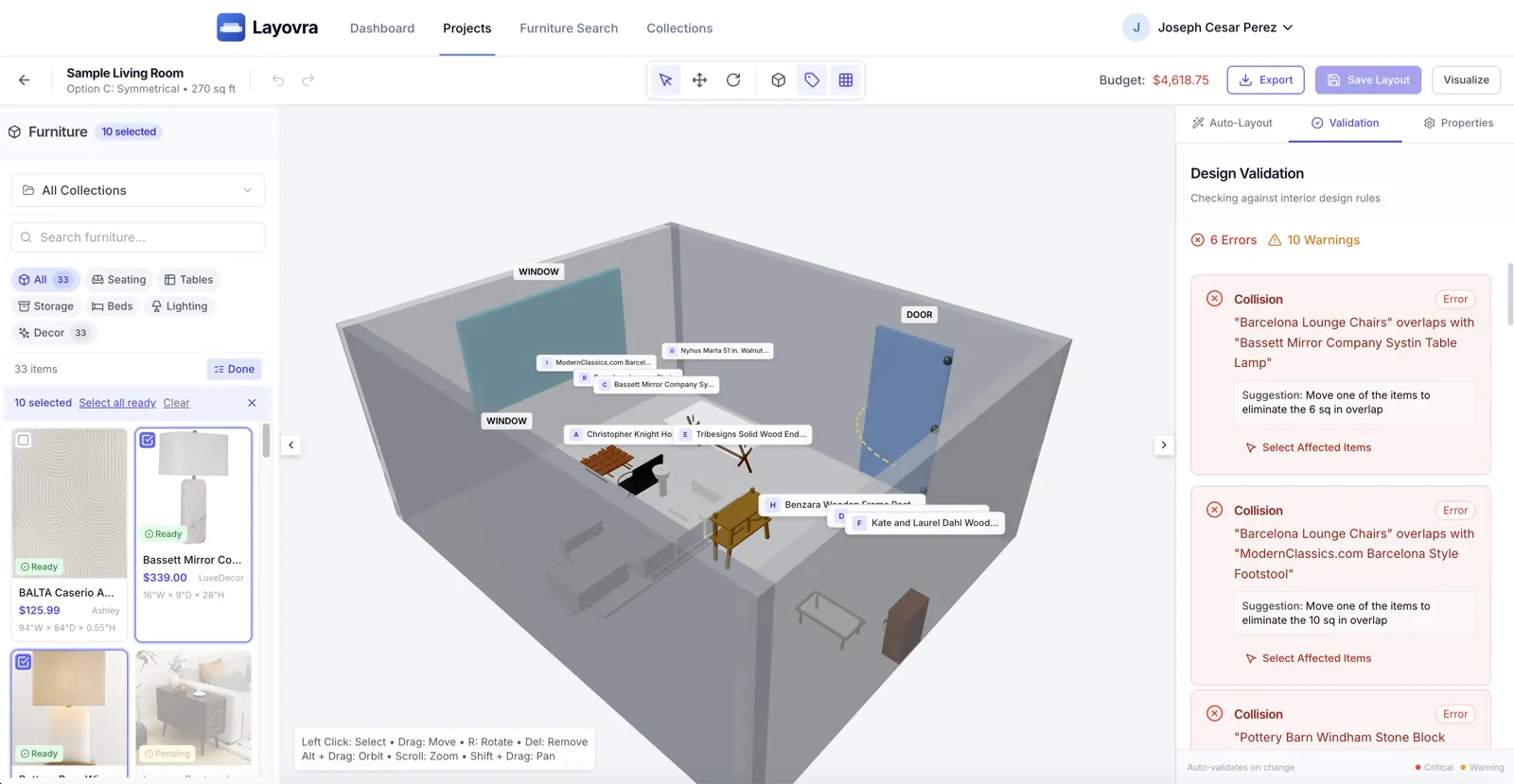Open Furniture Search page
1514x784 pixels.
pyautogui.click(x=569, y=28)
